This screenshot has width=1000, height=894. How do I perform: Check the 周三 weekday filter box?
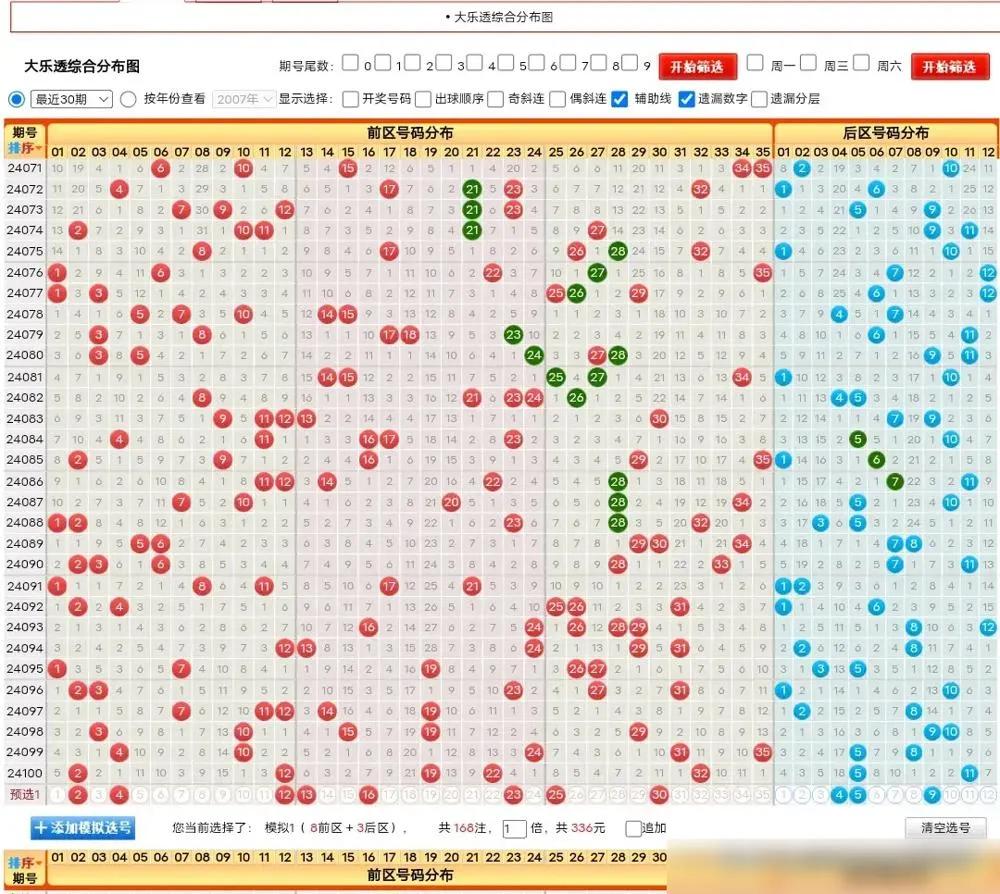click(x=808, y=63)
